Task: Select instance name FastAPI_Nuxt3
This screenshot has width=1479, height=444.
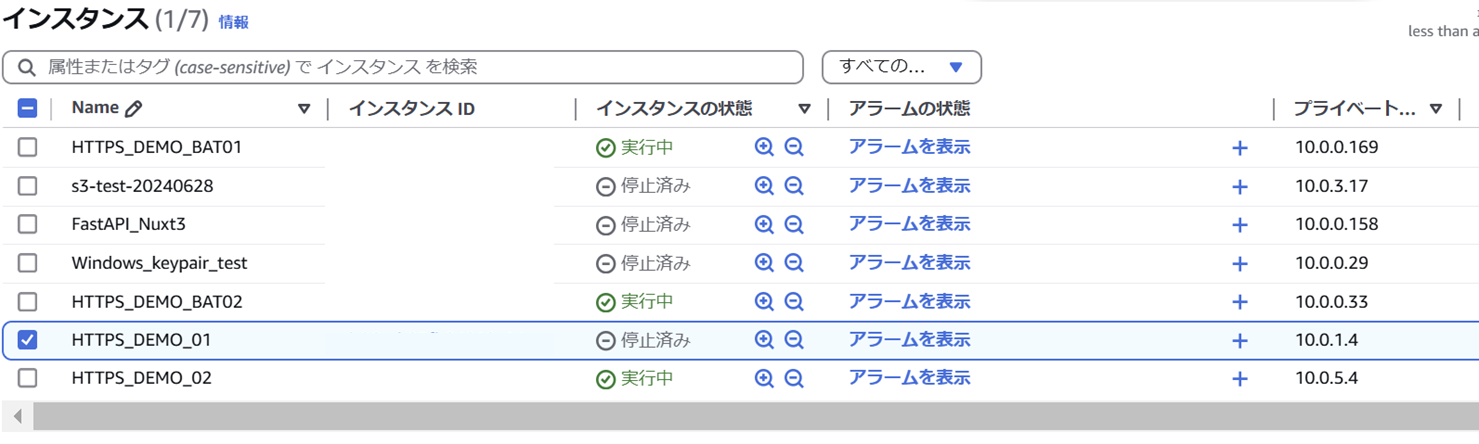Action: [128, 224]
